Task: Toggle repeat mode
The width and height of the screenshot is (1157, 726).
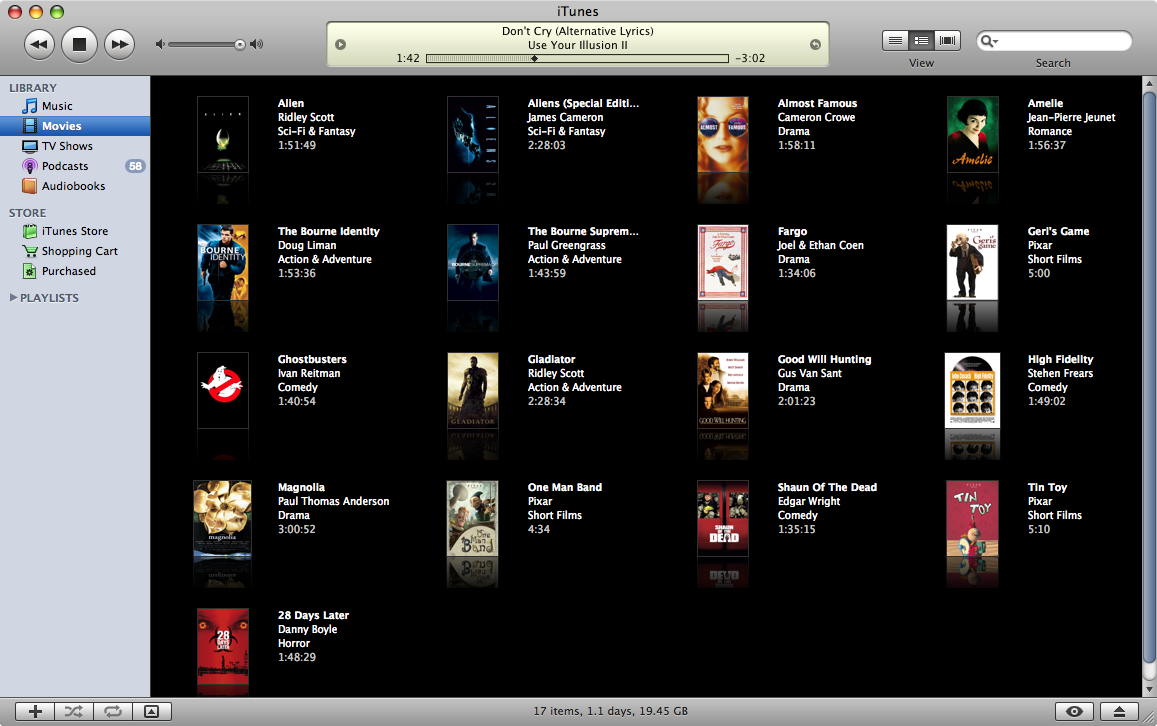Action: pos(113,711)
